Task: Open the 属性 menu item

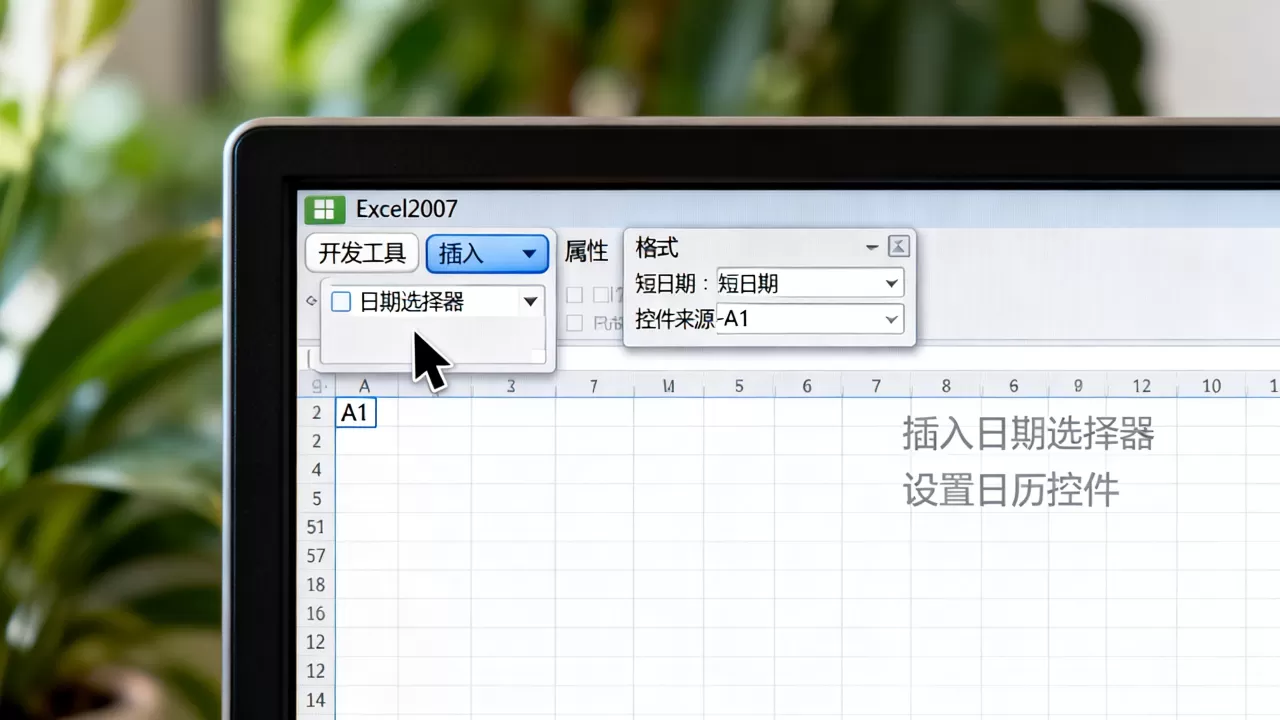Action: click(586, 252)
